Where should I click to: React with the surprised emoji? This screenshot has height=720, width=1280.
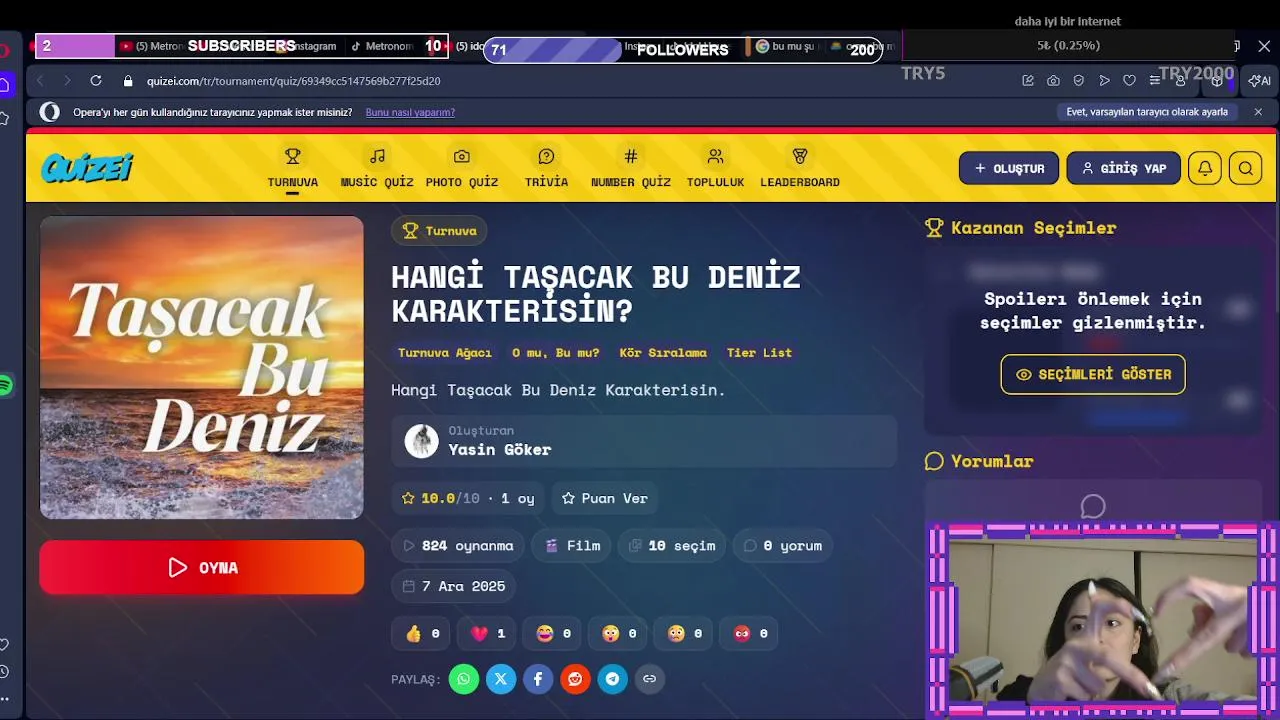619,633
